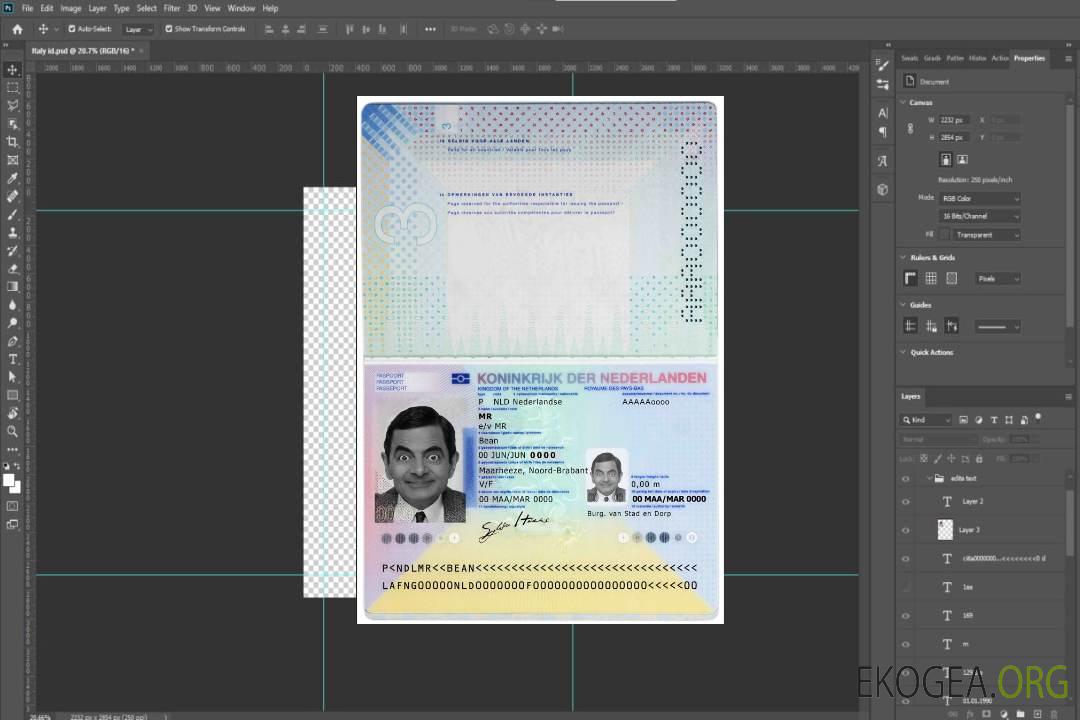
Task: Toggle visibility of the 169 text layer
Action: pyautogui.click(x=906, y=616)
